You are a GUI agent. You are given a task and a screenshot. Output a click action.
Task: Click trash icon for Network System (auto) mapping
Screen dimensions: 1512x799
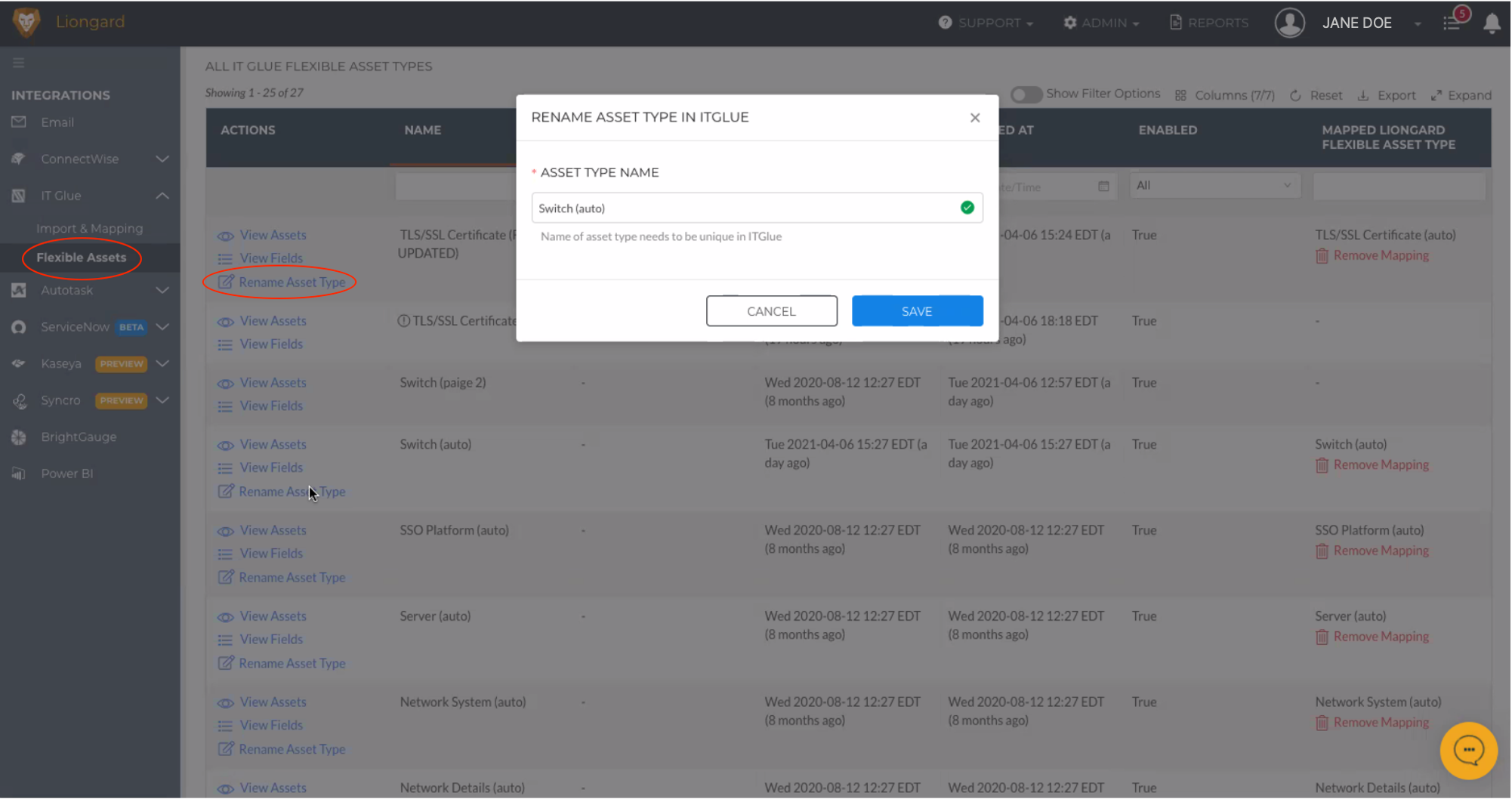pyautogui.click(x=1322, y=723)
